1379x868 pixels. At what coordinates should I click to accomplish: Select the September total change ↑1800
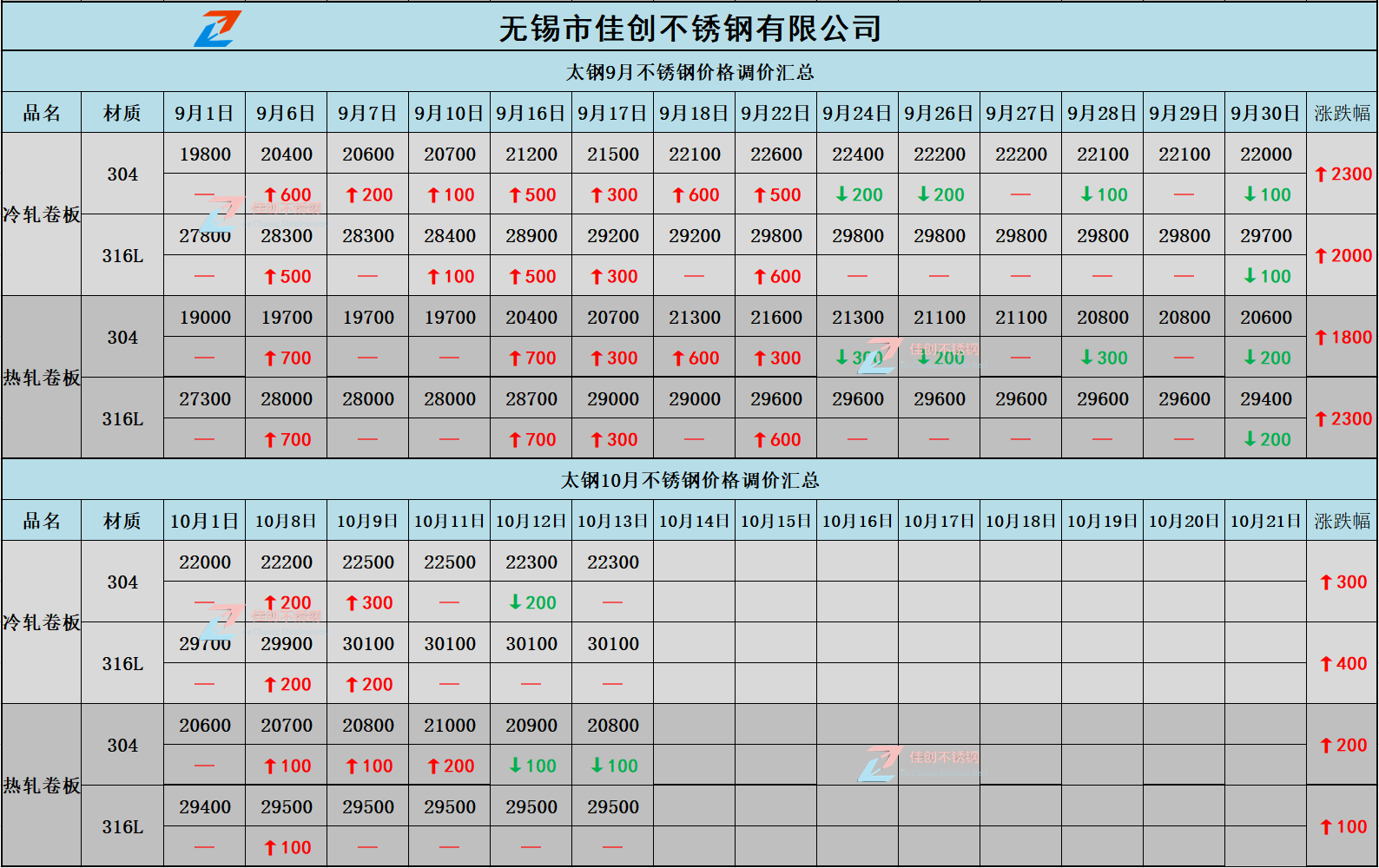point(1343,337)
